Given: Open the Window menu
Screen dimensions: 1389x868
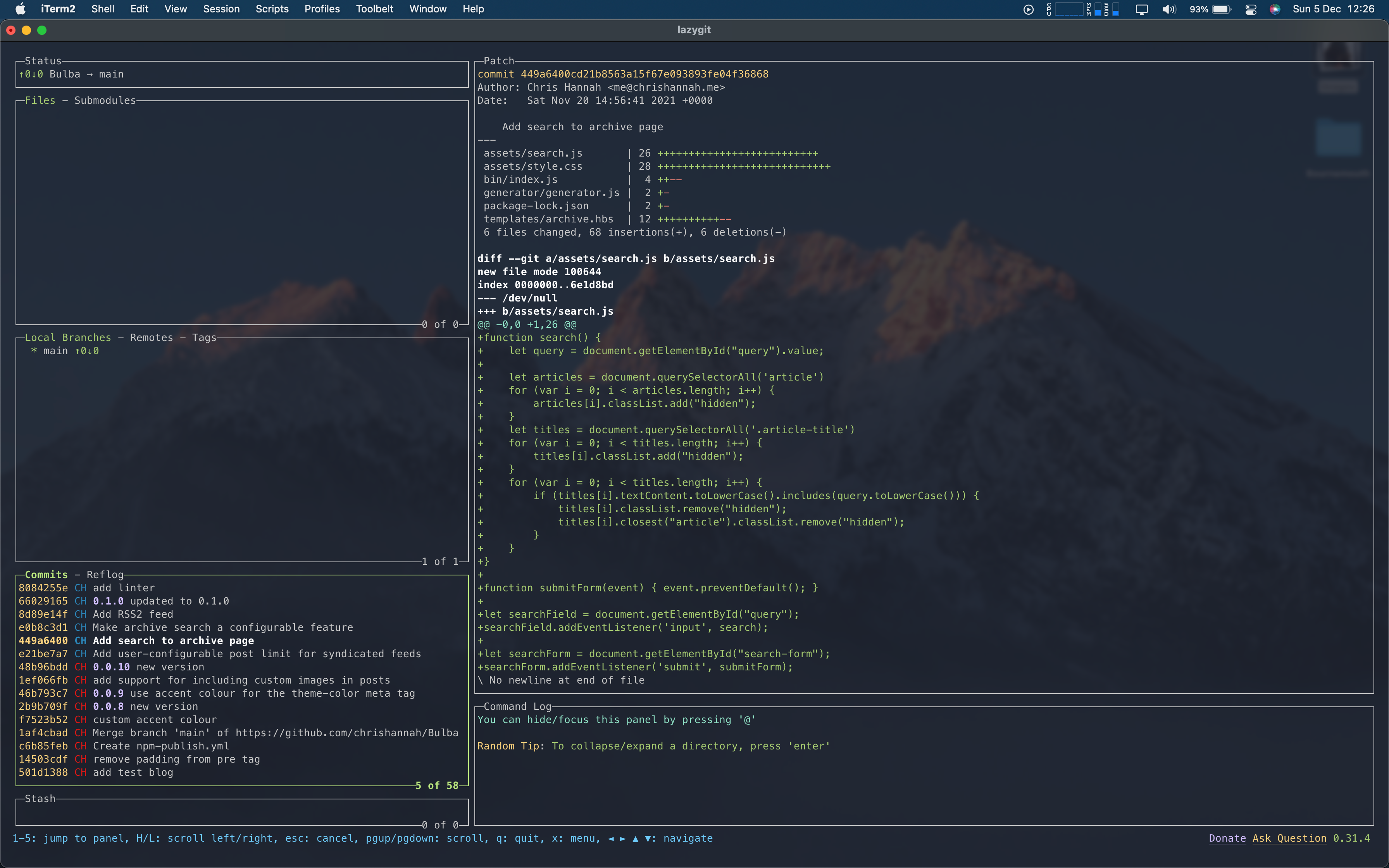Looking at the screenshot, I should pos(427,9).
